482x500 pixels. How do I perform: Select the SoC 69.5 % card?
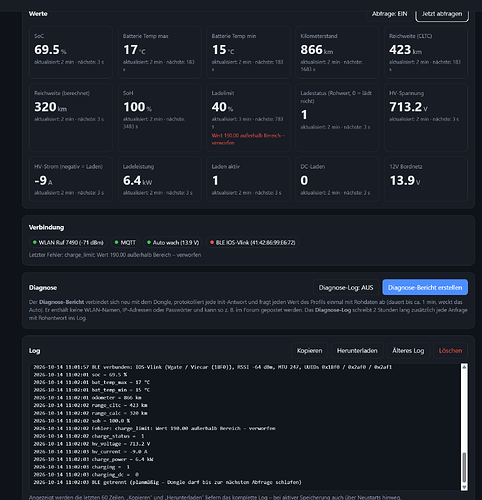point(71,52)
